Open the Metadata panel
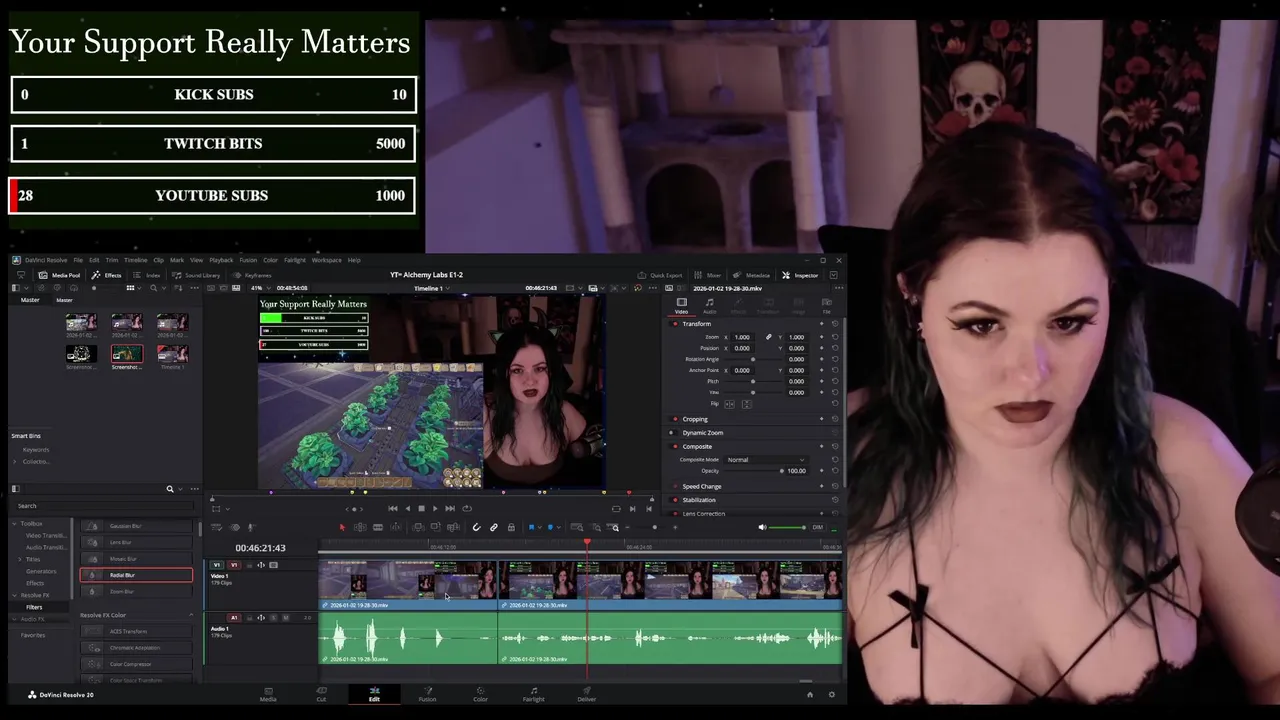Image resolution: width=1280 pixels, height=720 pixels. click(752, 275)
